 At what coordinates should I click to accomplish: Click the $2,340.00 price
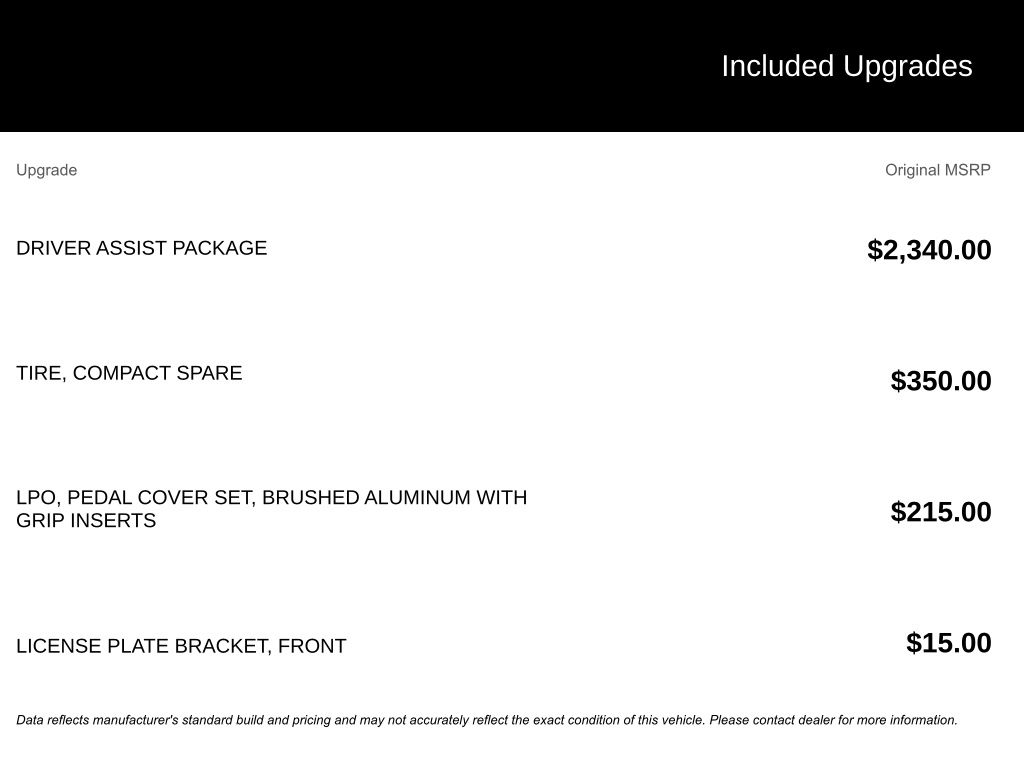(929, 250)
